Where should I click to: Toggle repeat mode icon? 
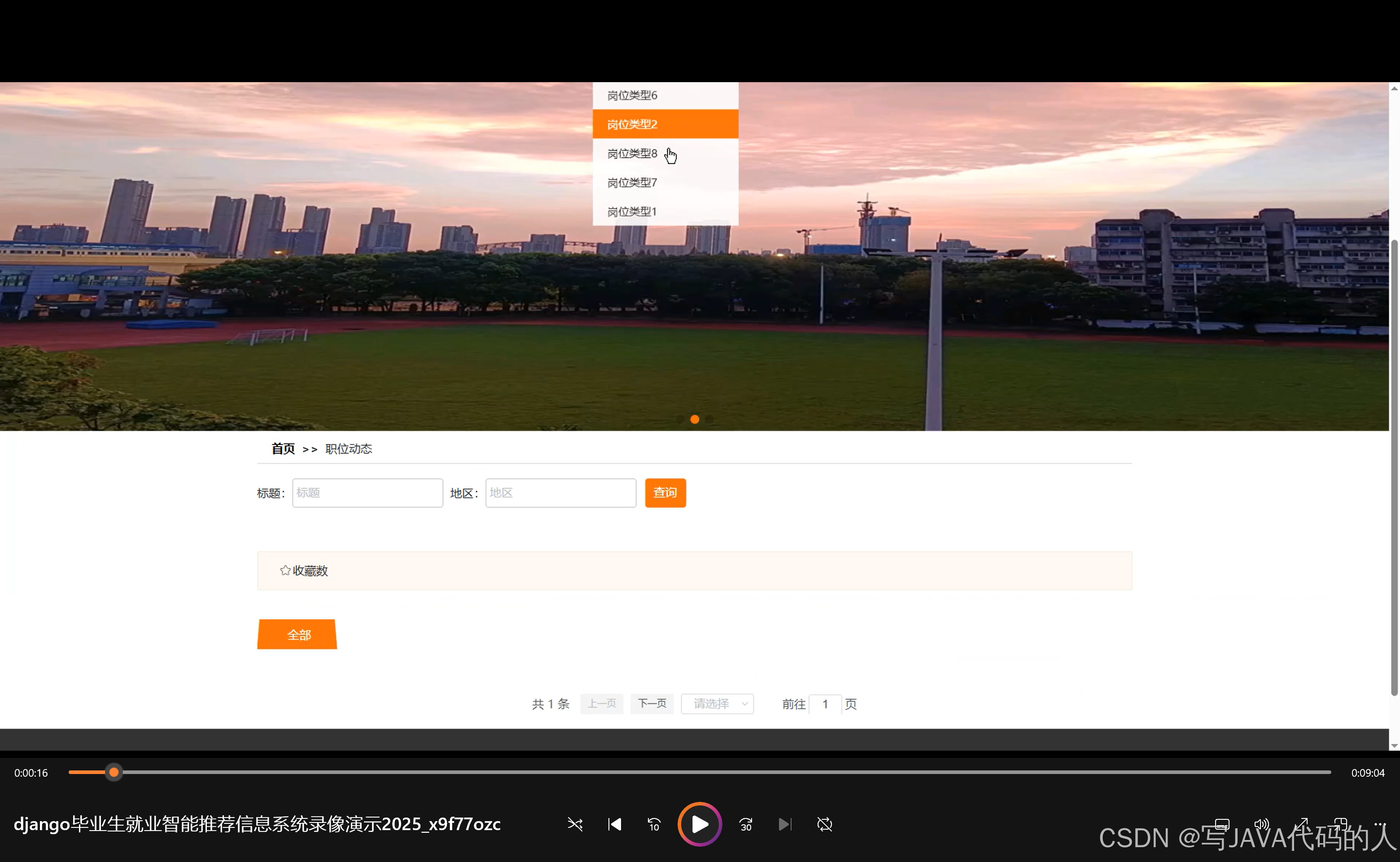(824, 824)
